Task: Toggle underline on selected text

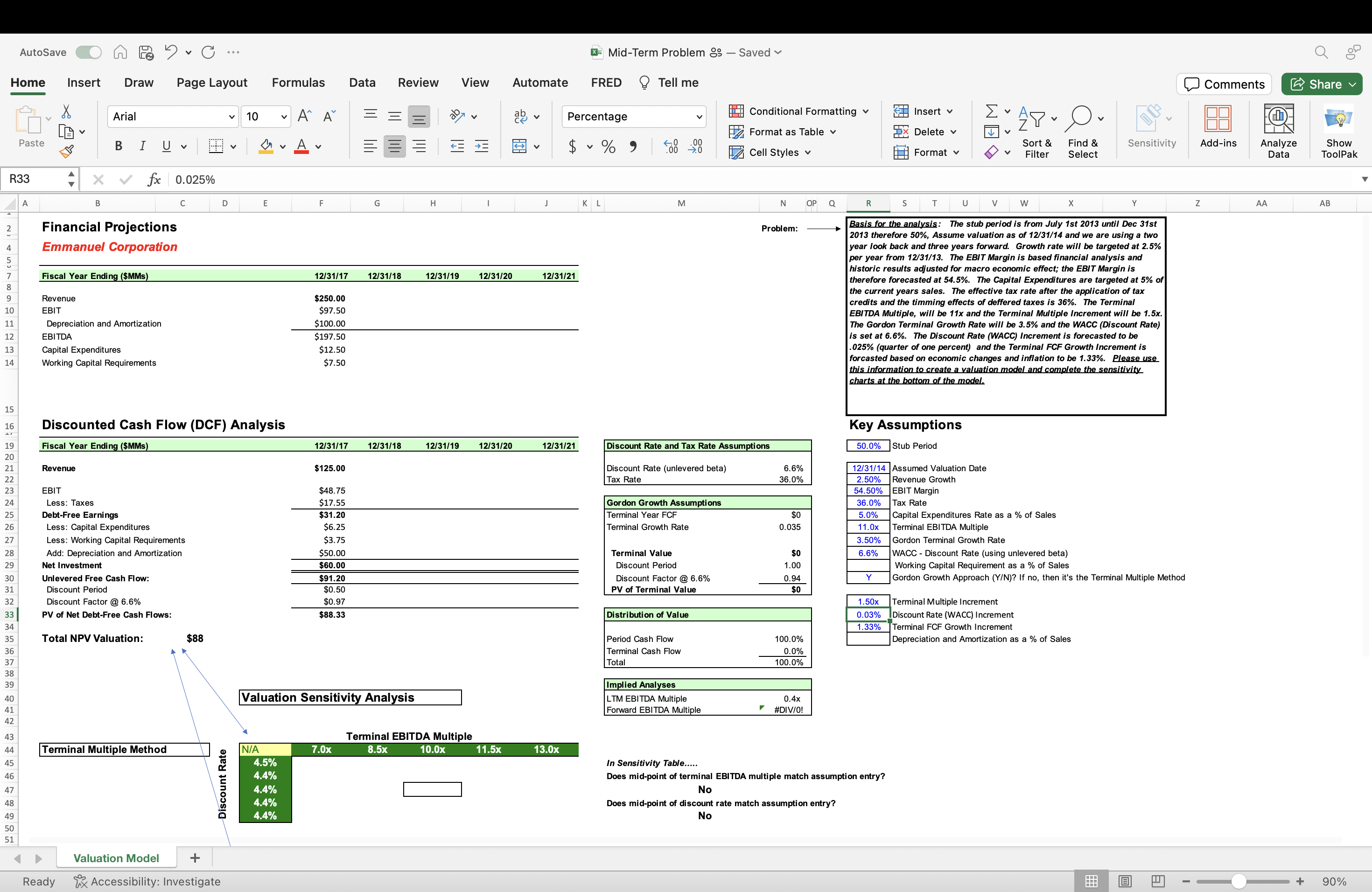Action: tap(166, 146)
